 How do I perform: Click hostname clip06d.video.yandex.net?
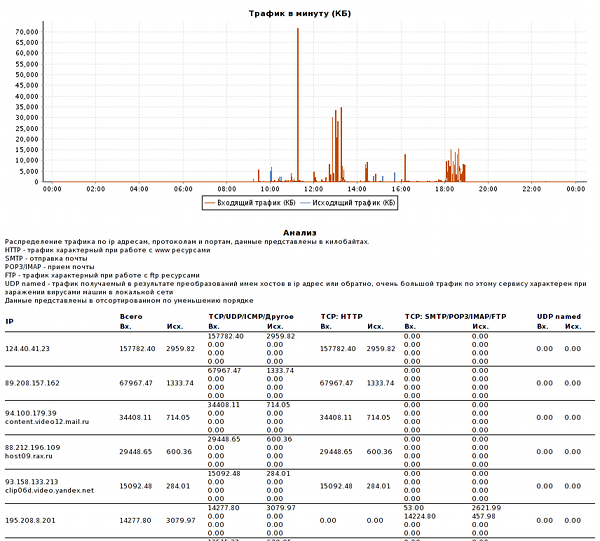49,491
